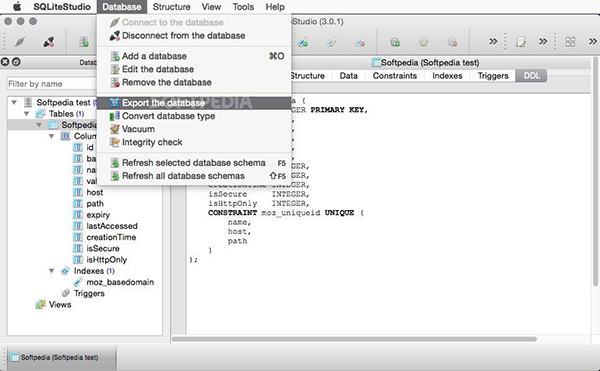Choose Disconnect from the database

[x=194, y=36]
